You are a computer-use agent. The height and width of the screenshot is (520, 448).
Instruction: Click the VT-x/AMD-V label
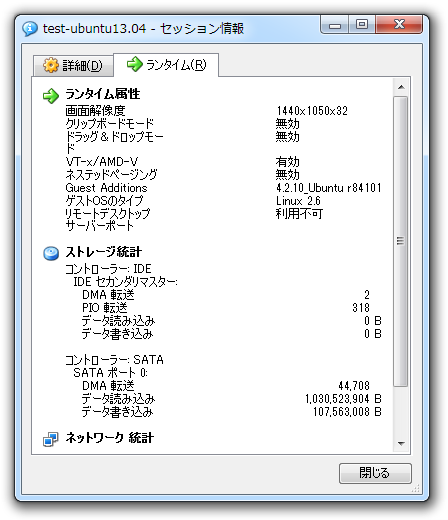tap(102, 162)
